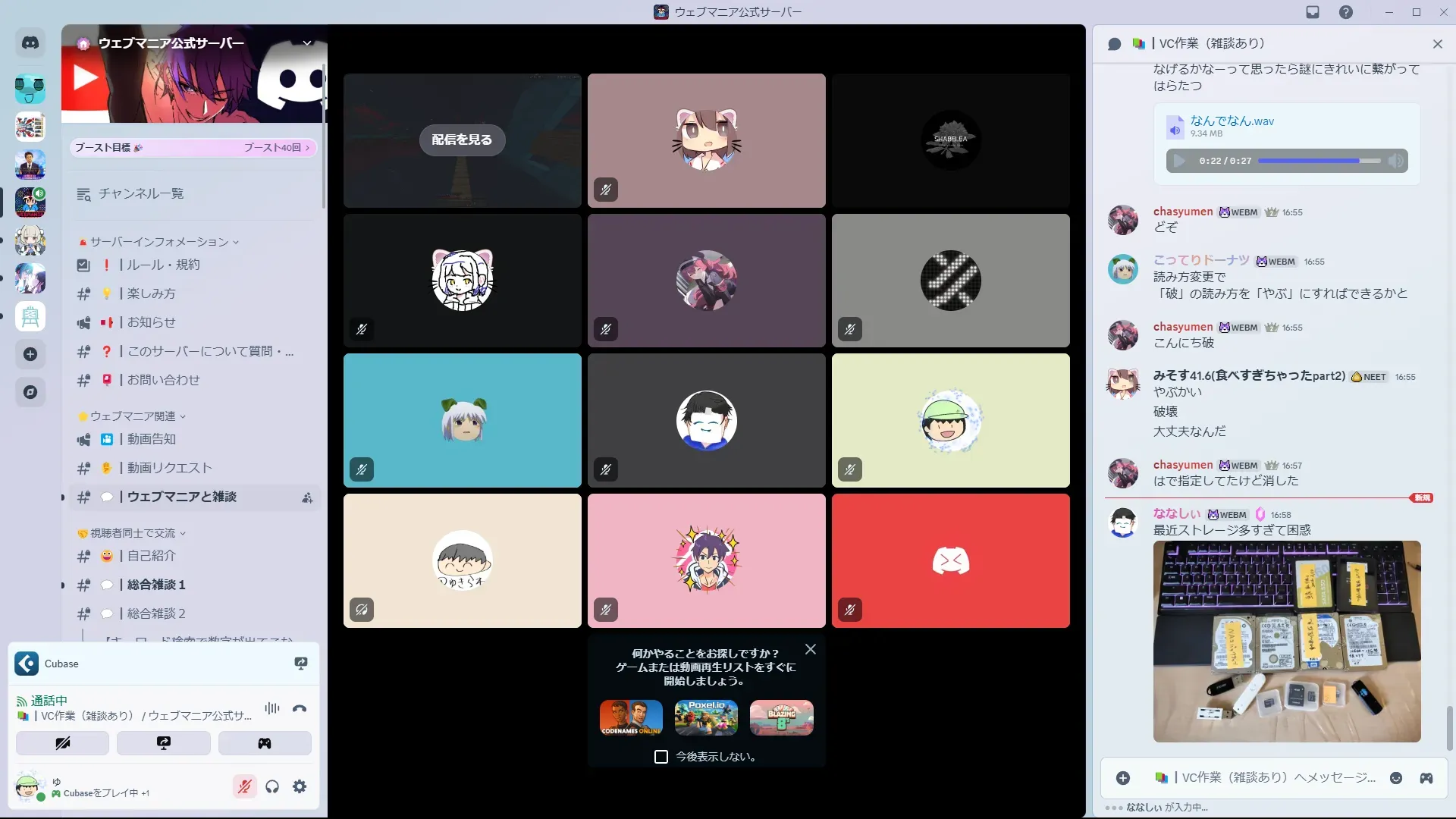Disconnect from the voice call
The height and width of the screenshot is (819, 1456).
(x=300, y=708)
